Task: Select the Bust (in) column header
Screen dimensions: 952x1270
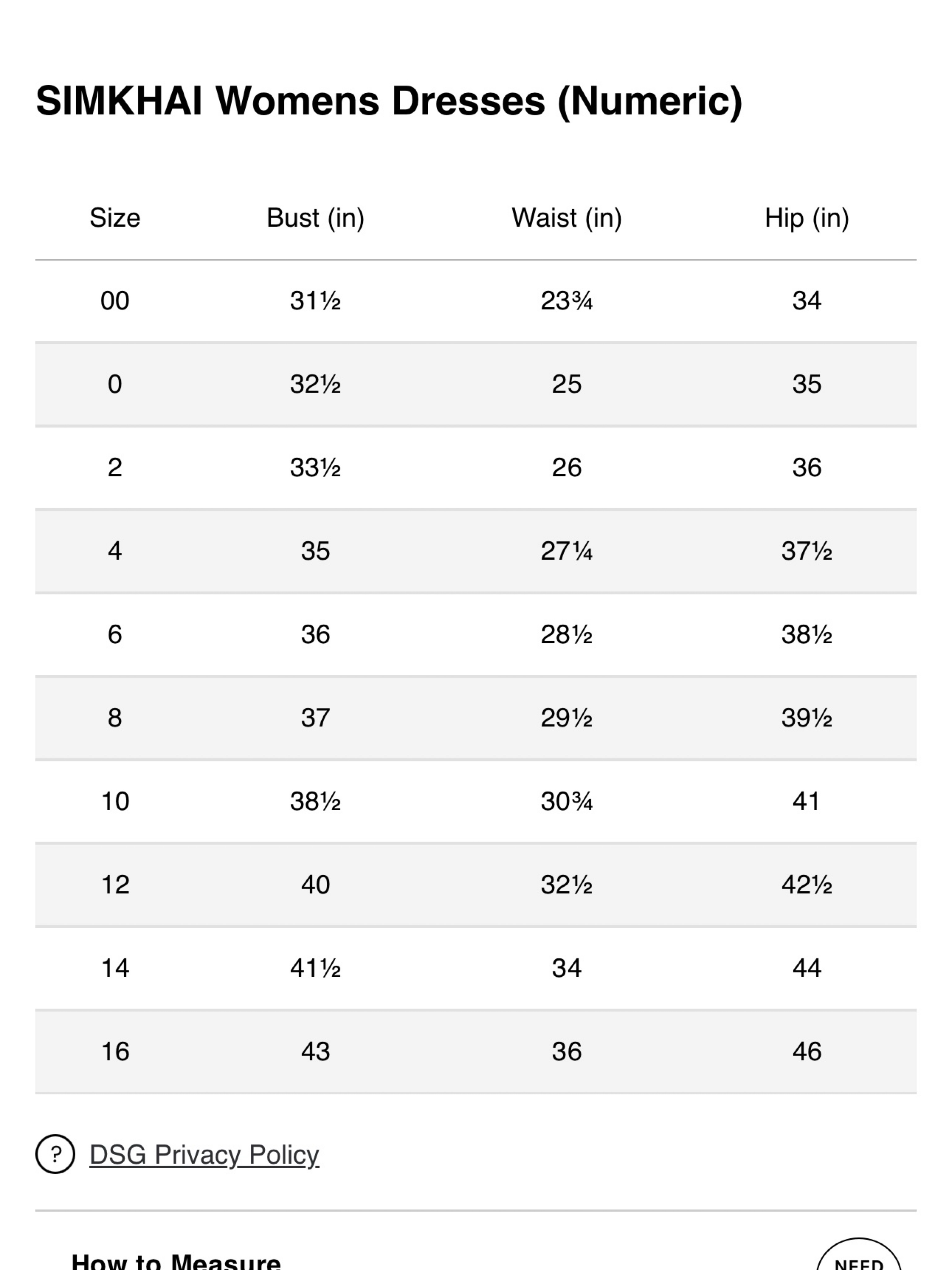Action: coord(315,218)
